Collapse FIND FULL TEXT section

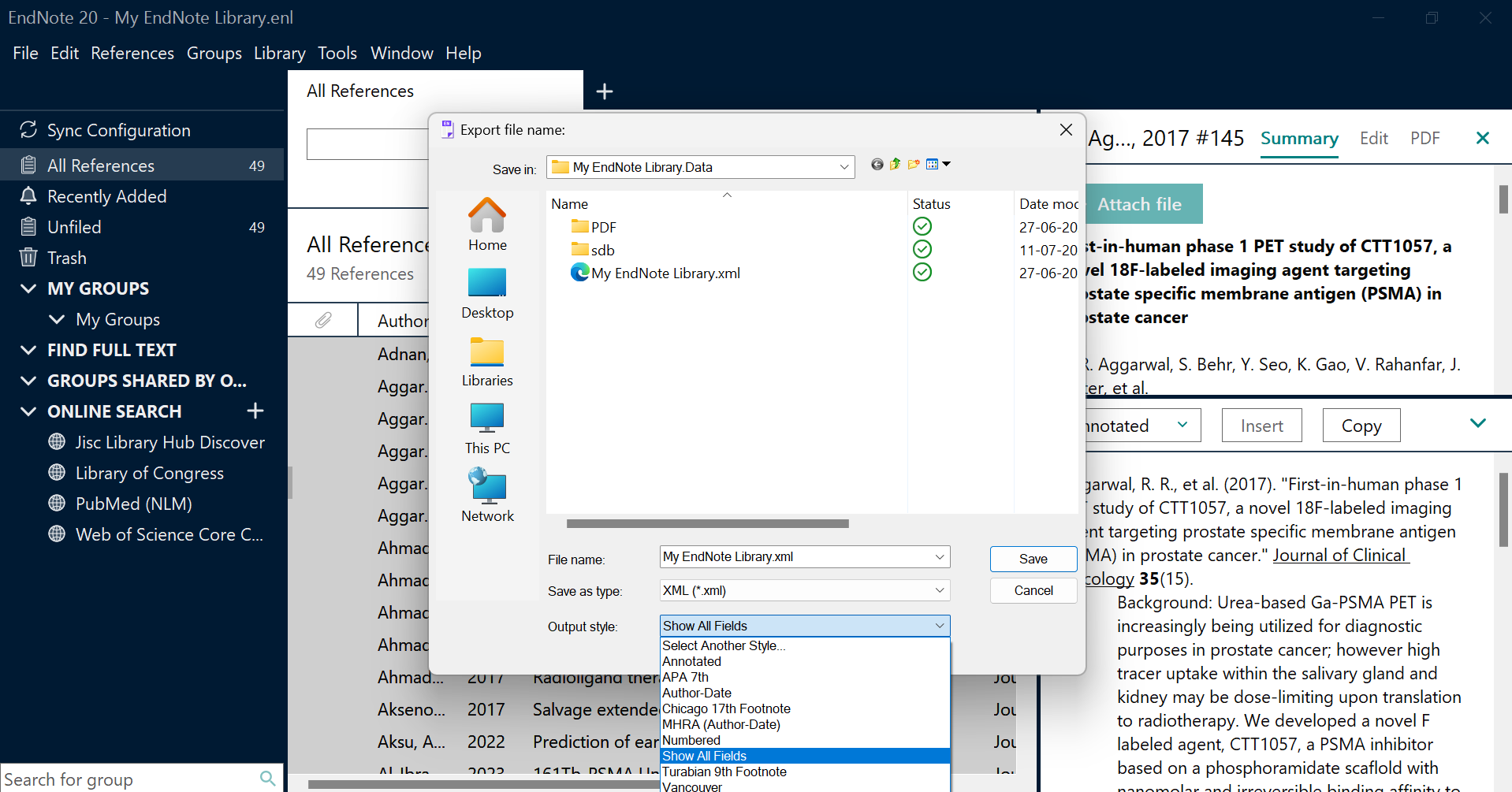pos(28,349)
